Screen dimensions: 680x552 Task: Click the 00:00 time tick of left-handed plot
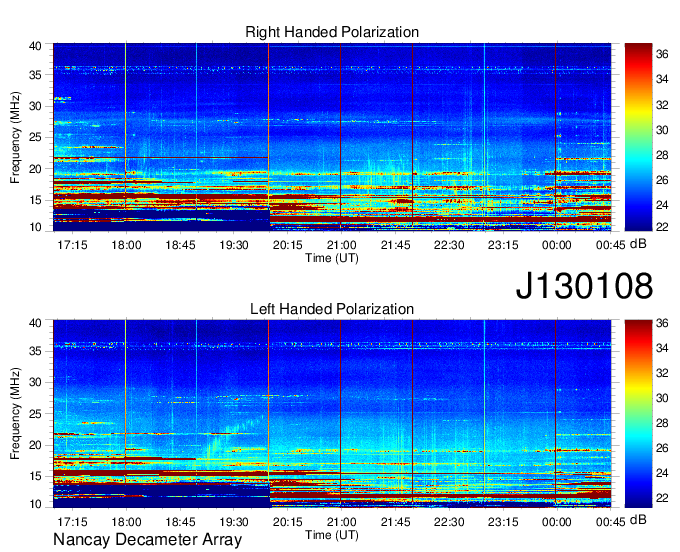pos(556,522)
